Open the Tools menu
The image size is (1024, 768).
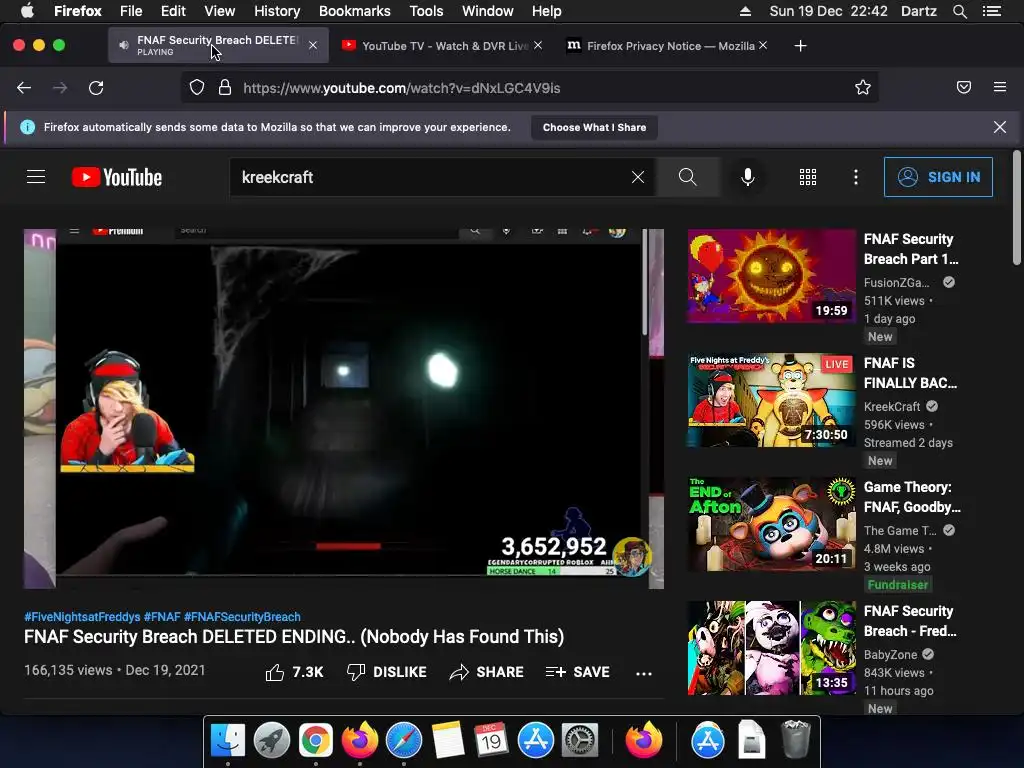[426, 11]
